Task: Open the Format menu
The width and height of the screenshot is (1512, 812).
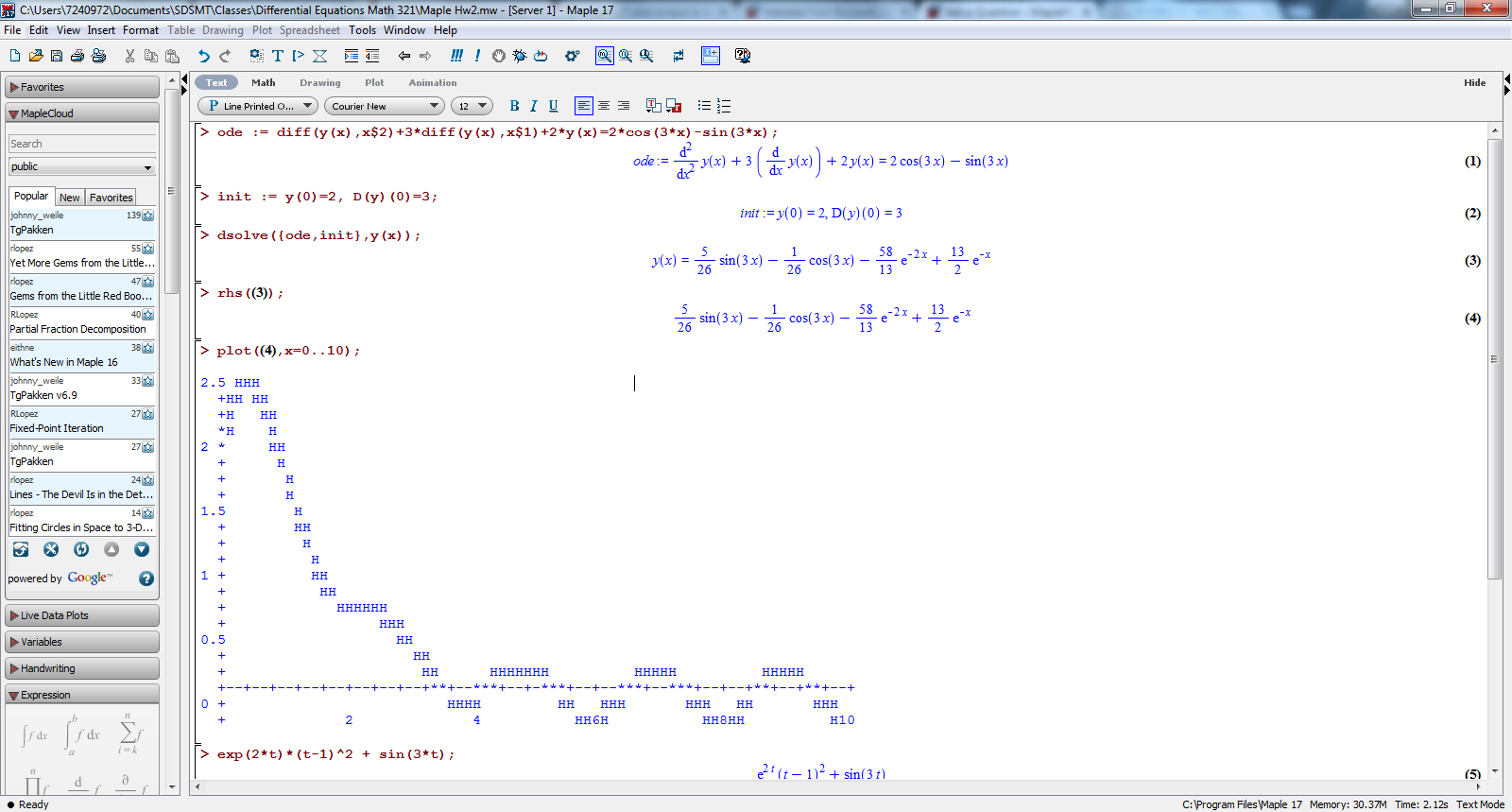Action: coord(141,30)
